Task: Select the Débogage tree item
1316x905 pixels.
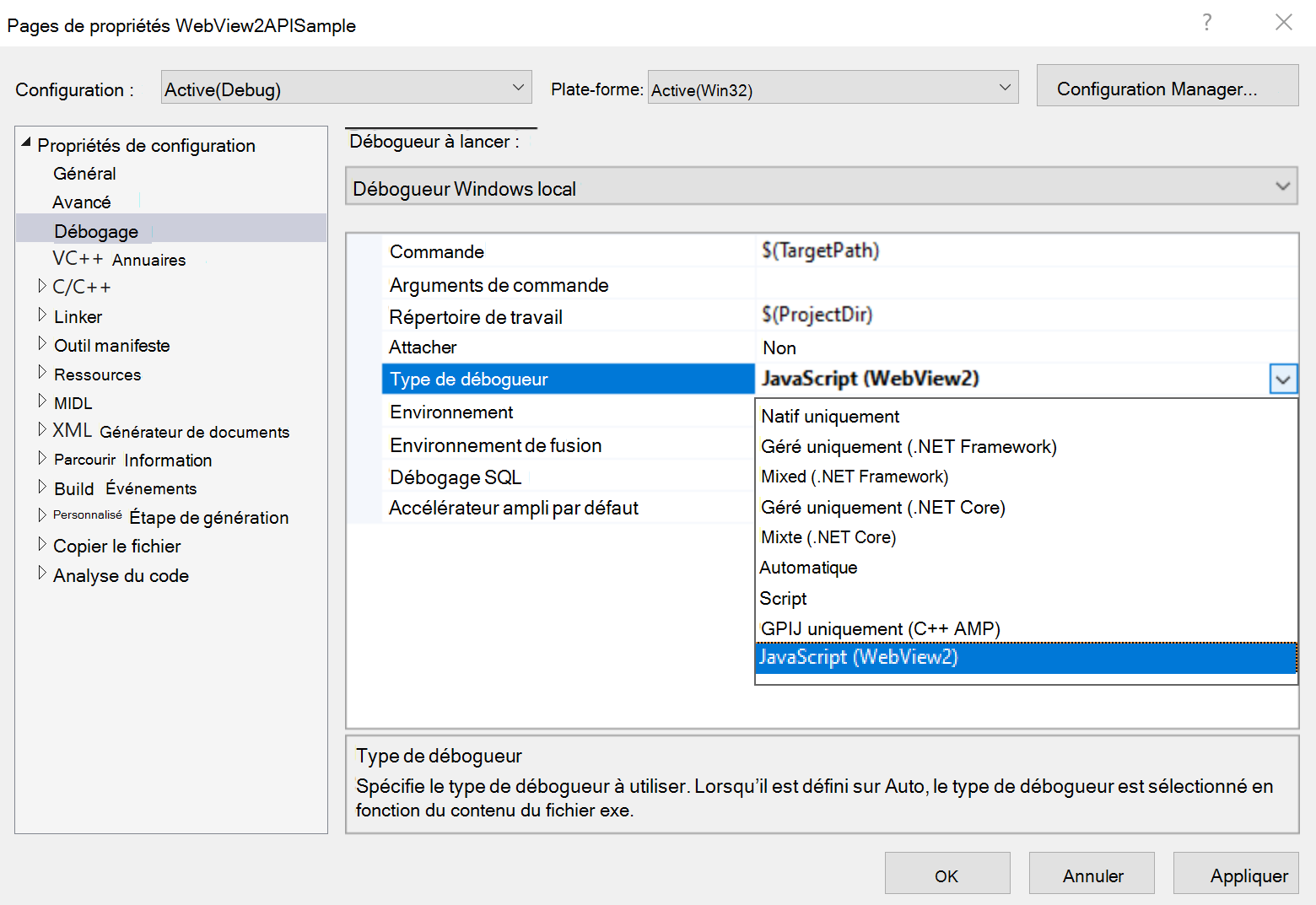Action: [x=95, y=230]
